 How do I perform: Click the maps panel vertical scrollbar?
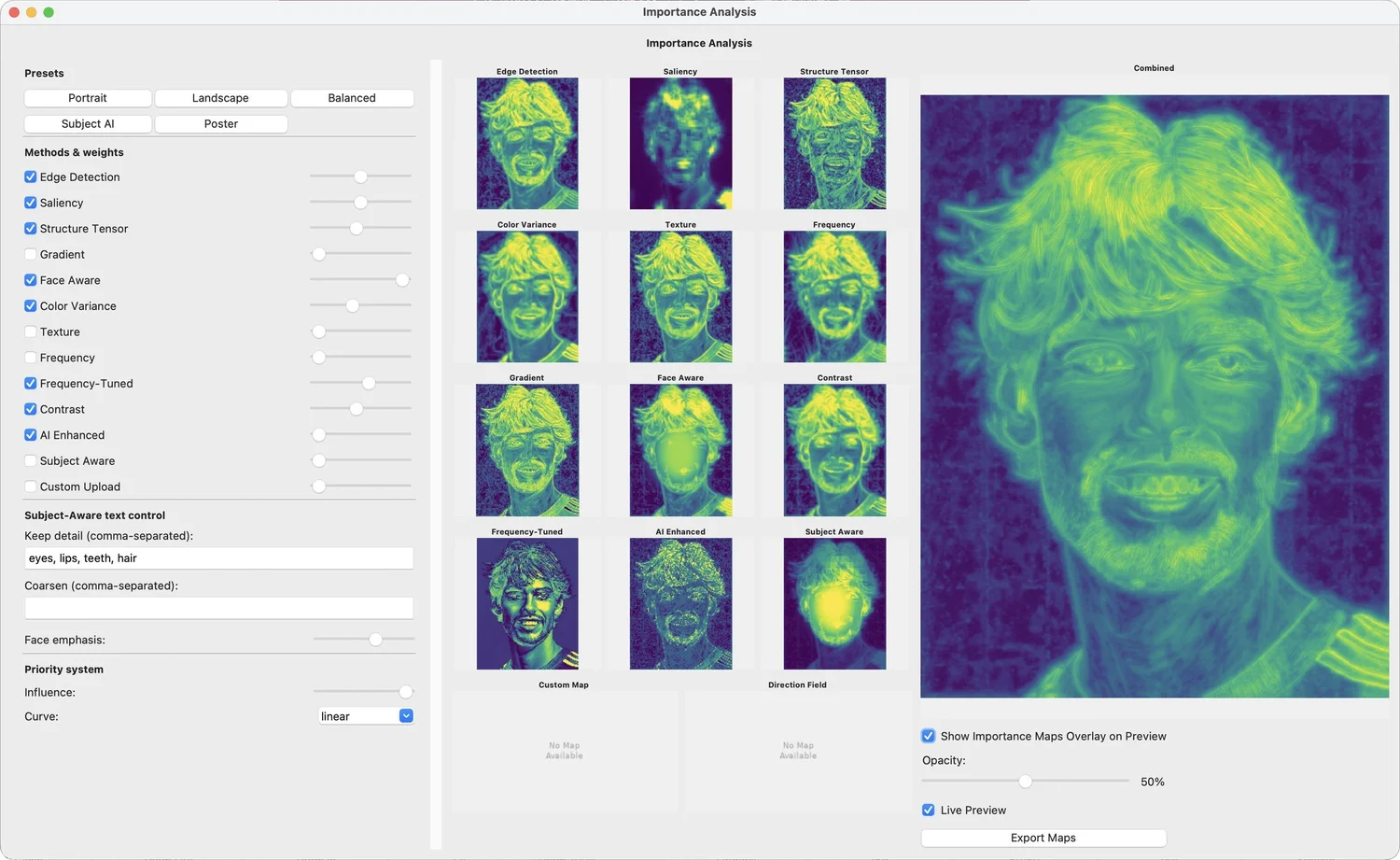[x=436, y=454]
